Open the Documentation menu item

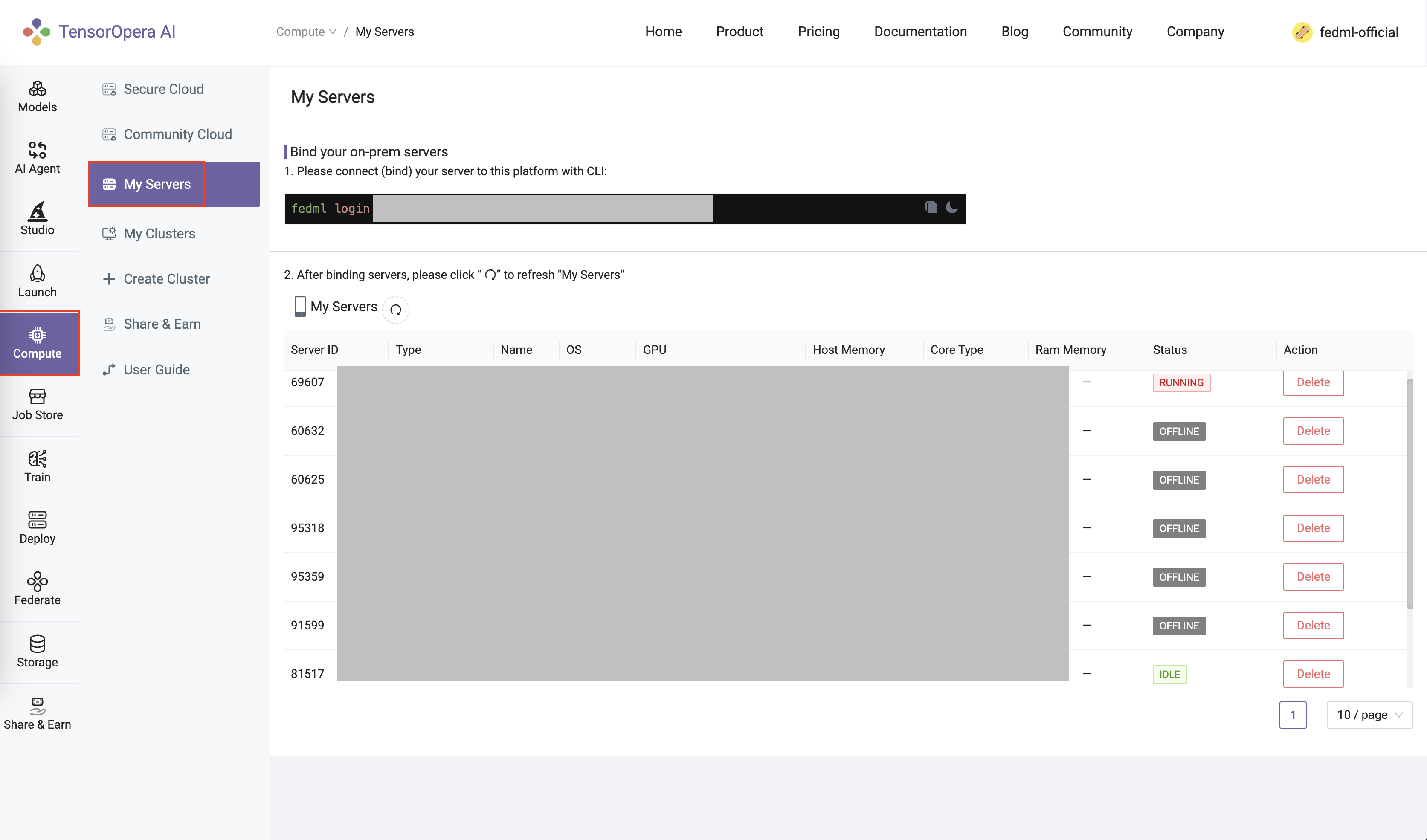coord(920,32)
